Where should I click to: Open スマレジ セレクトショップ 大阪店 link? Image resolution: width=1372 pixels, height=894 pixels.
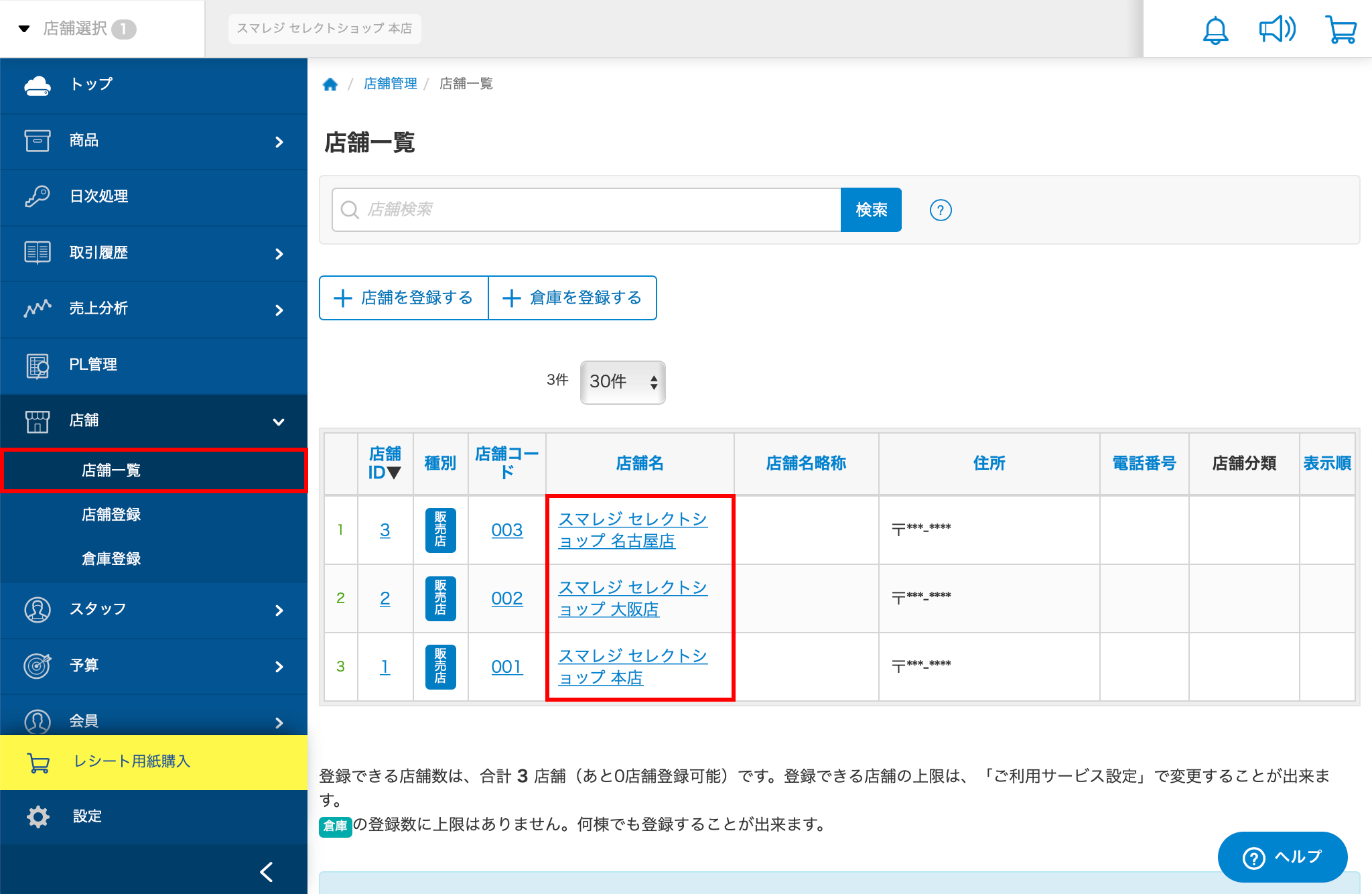pyautogui.click(x=632, y=598)
